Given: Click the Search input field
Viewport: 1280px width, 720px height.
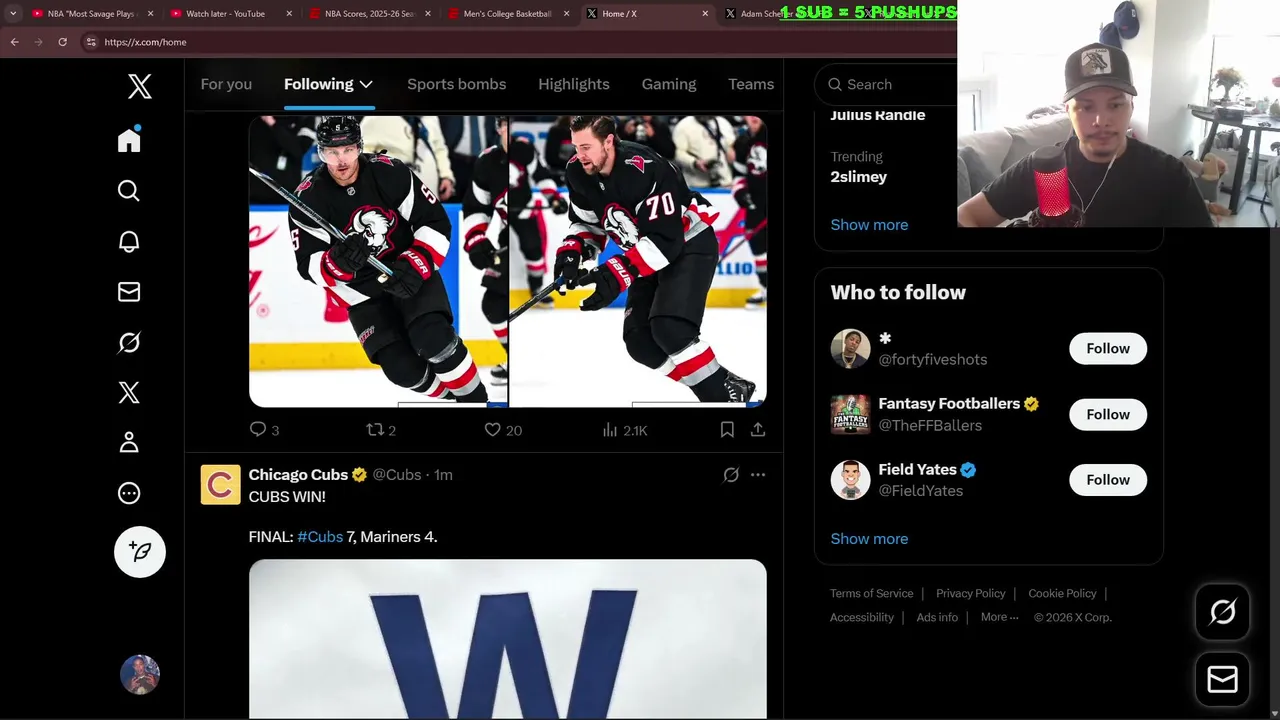Looking at the screenshot, I should click(885, 84).
